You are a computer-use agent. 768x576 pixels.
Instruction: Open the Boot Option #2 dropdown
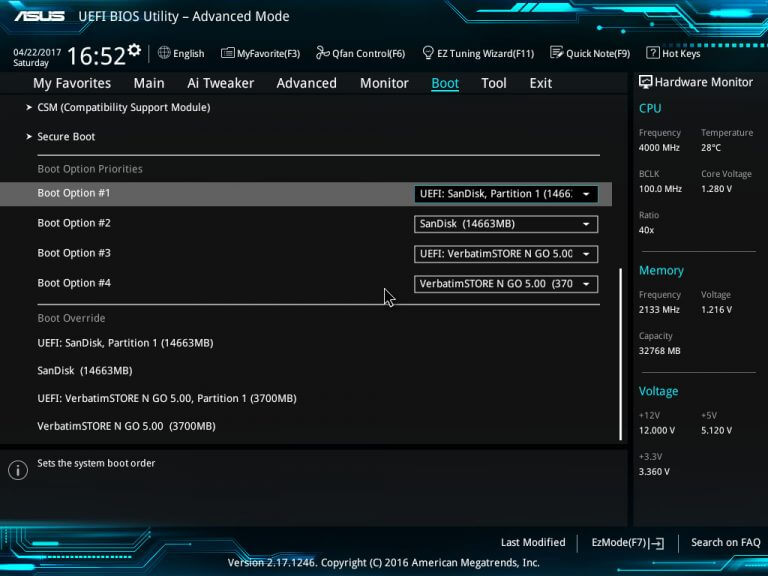(x=506, y=224)
